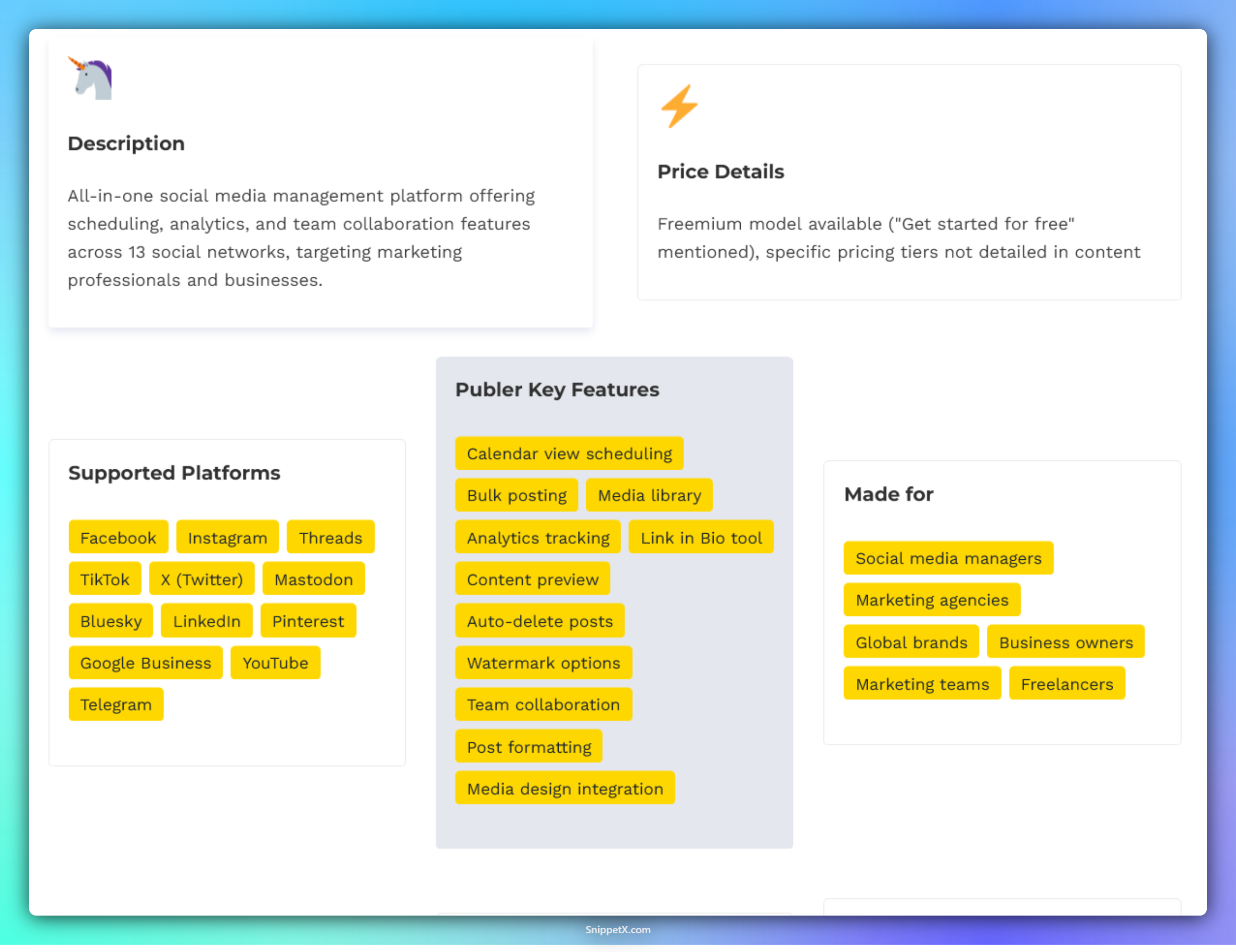Click the Freemium model pricing paragraph
The image size is (1236, 952).
(899, 238)
